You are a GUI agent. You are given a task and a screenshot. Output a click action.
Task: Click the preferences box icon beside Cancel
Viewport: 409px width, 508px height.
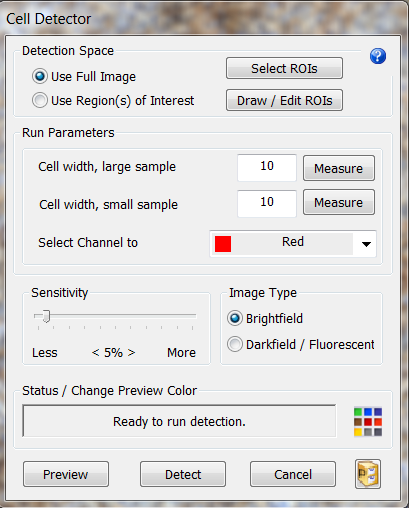368,474
